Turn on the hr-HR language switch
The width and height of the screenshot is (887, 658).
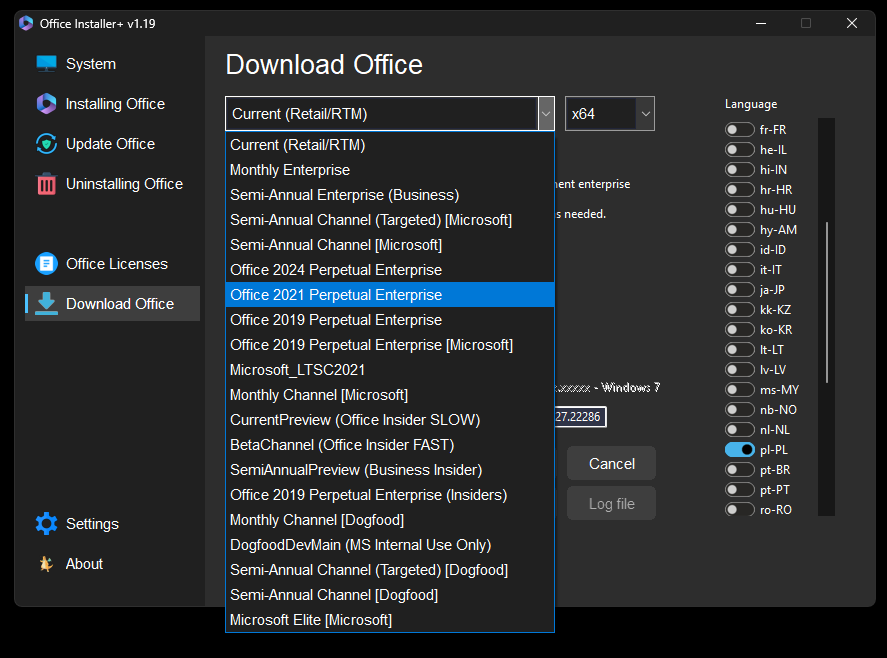tap(740, 190)
